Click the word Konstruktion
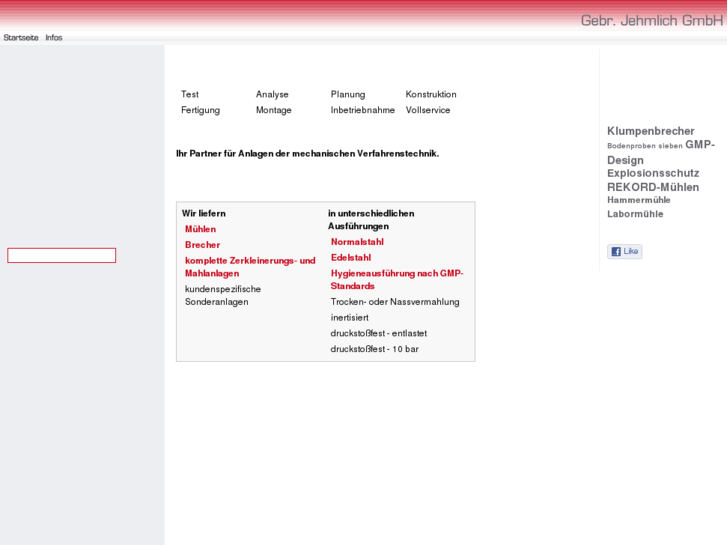The image size is (727, 545). 431,95
